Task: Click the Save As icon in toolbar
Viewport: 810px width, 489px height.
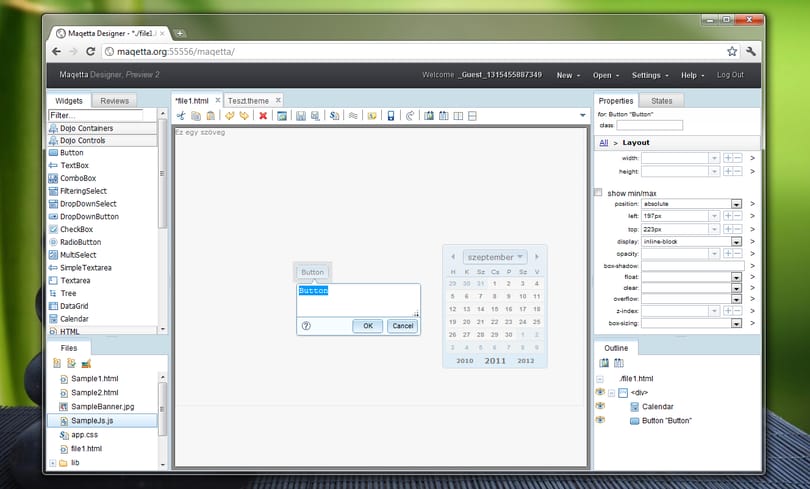Action: (315, 116)
